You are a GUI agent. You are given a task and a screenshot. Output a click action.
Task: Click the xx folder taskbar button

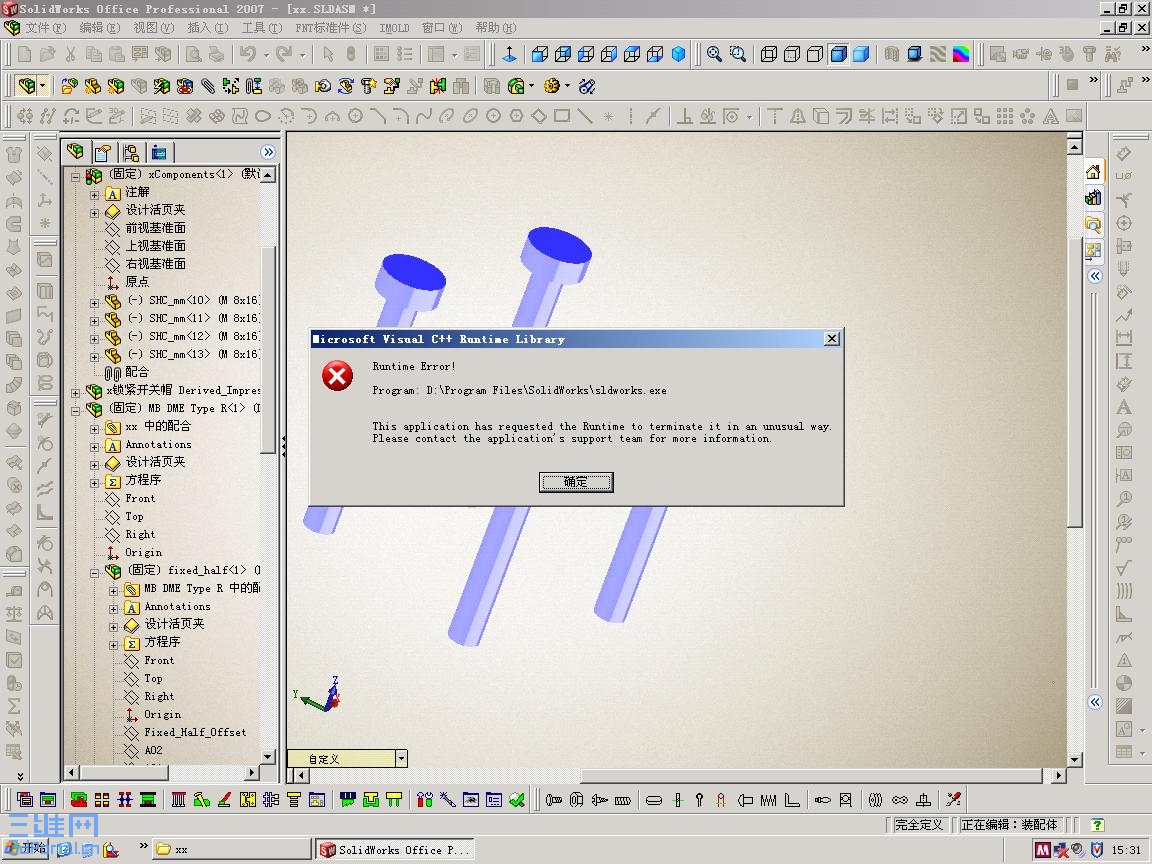pos(231,849)
